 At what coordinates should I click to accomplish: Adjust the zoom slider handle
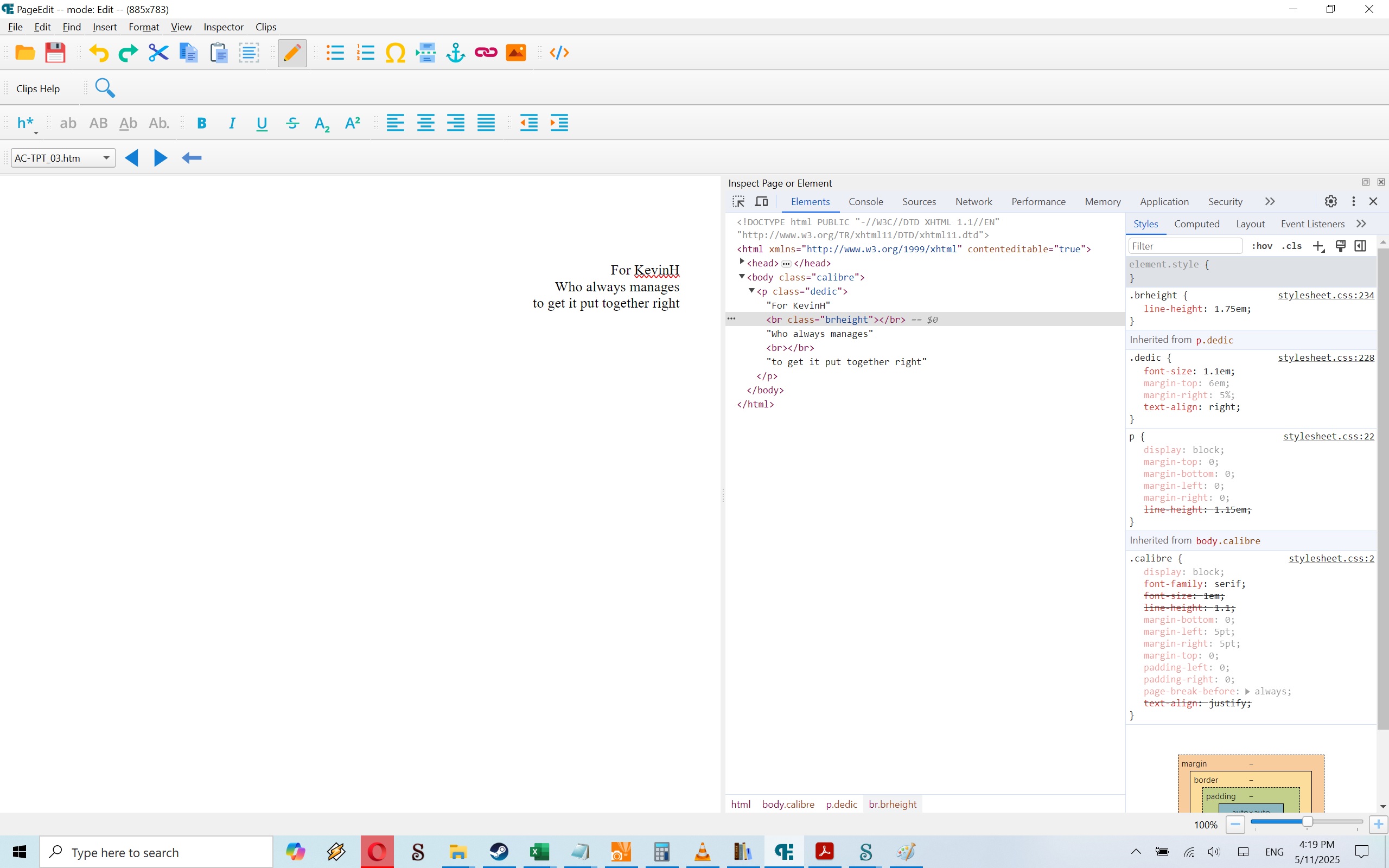[x=1307, y=821]
